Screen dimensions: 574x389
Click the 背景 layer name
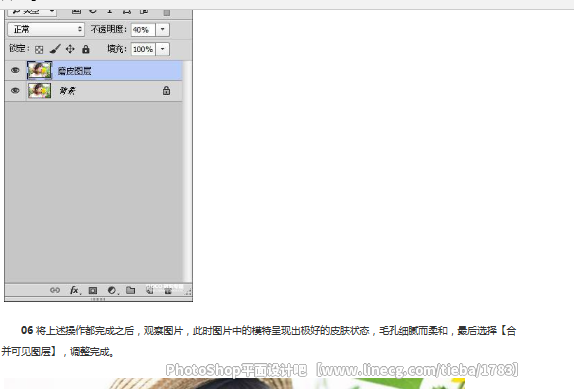coord(67,91)
